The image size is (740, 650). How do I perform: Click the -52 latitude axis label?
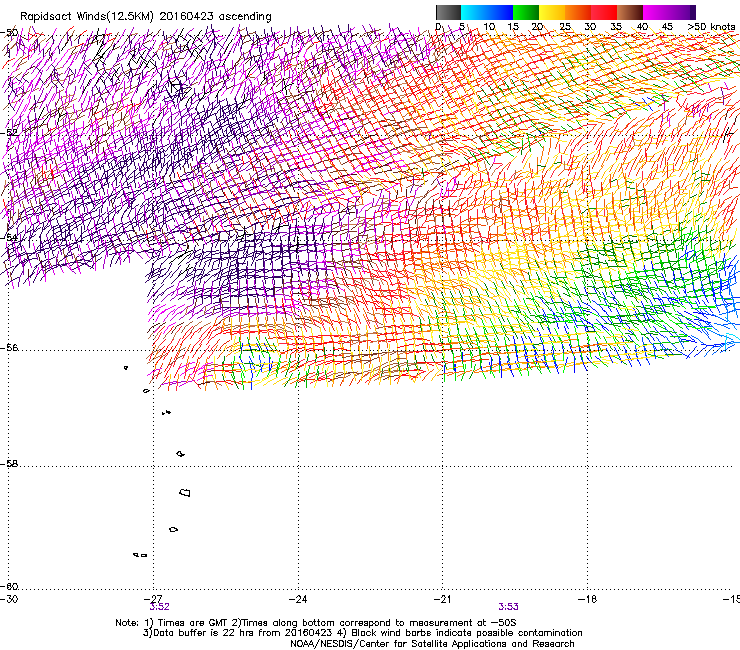pos(9,133)
